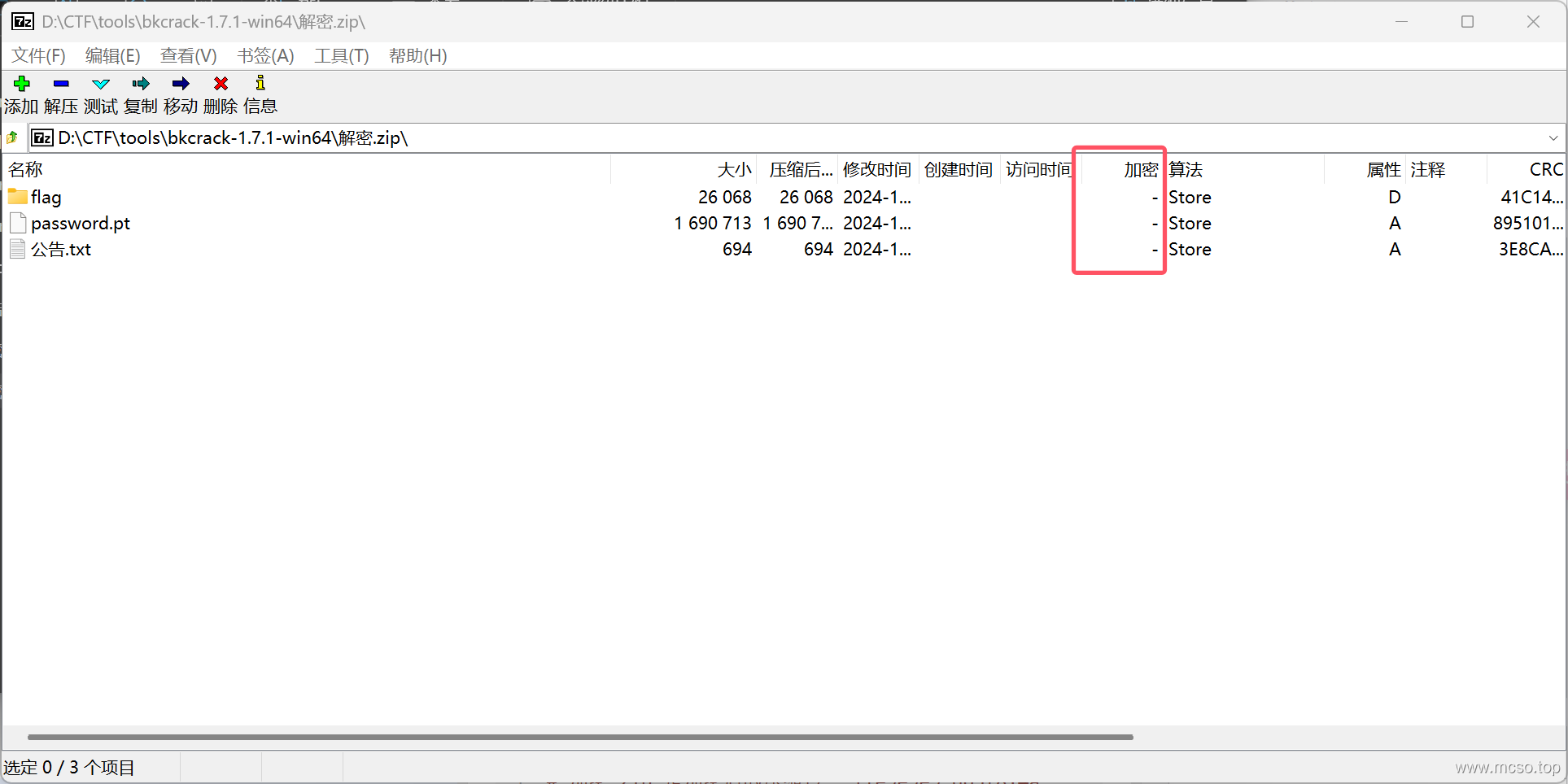This screenshot has height=784, width=1568.
Task: Click CRC value 41C14...
Action: 1532,197
